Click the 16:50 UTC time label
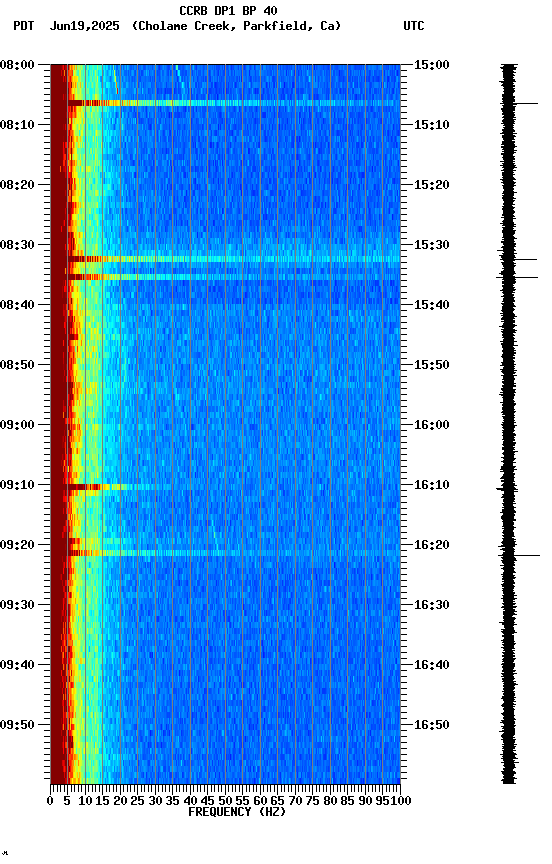Image resolution: width=552 pixels, height=864 pixels. coord(431,725)
